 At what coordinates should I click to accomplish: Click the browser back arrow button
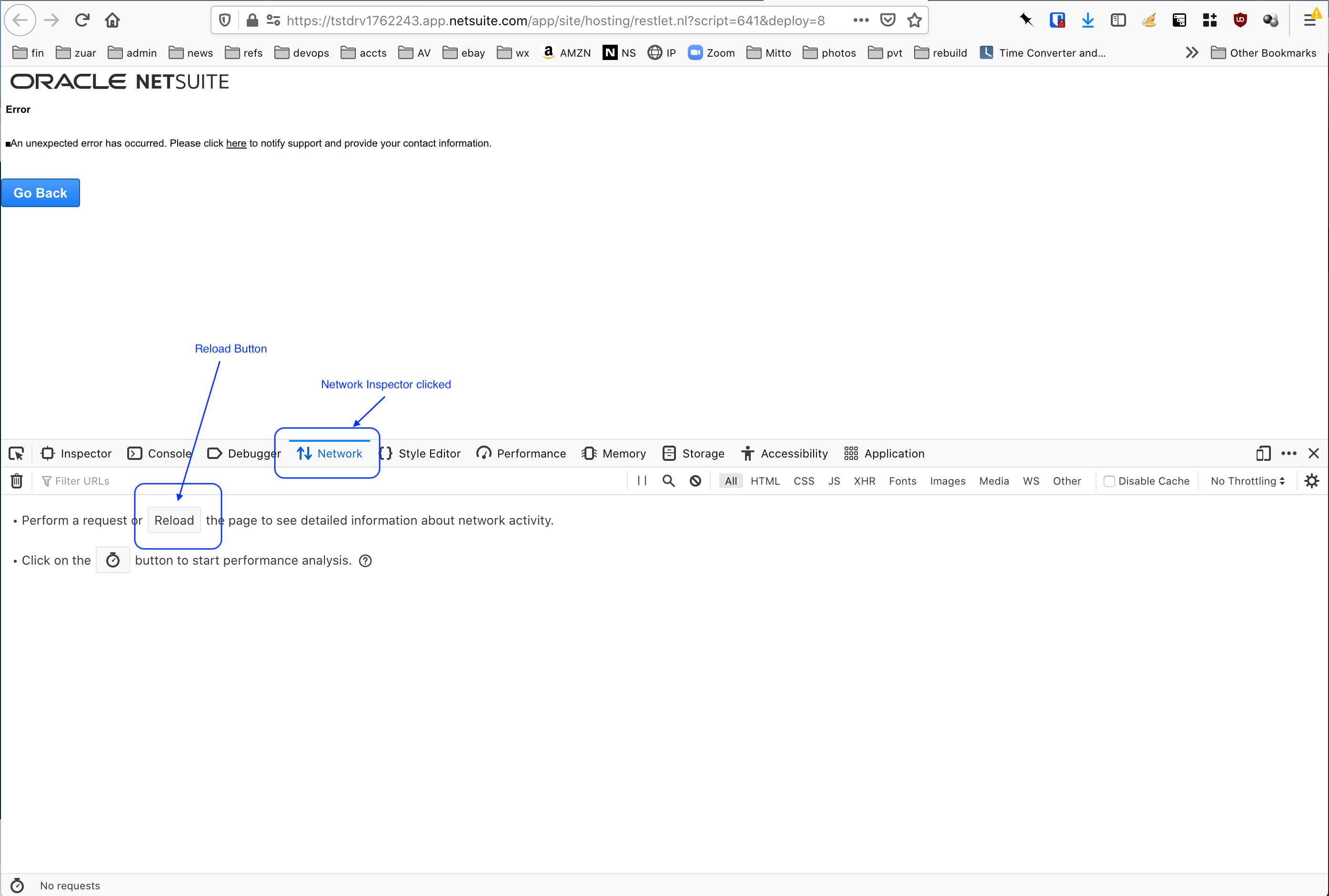tap(20, 20)
